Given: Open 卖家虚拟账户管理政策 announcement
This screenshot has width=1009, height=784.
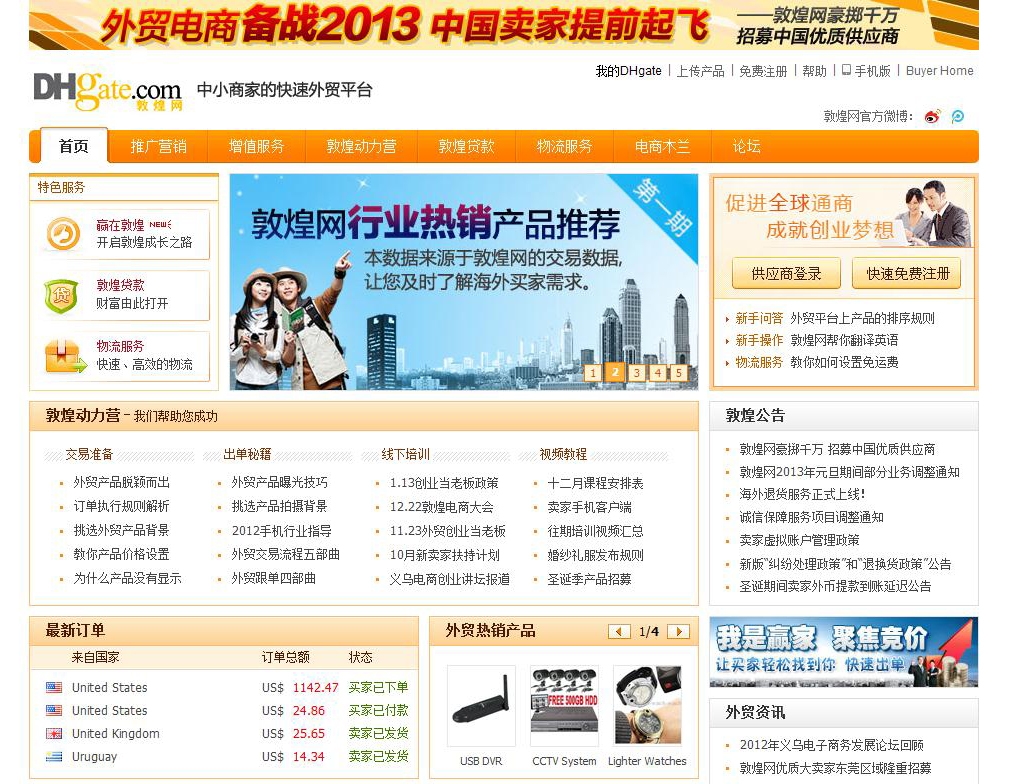Looking at the screenshot, I should coord(799,540).
